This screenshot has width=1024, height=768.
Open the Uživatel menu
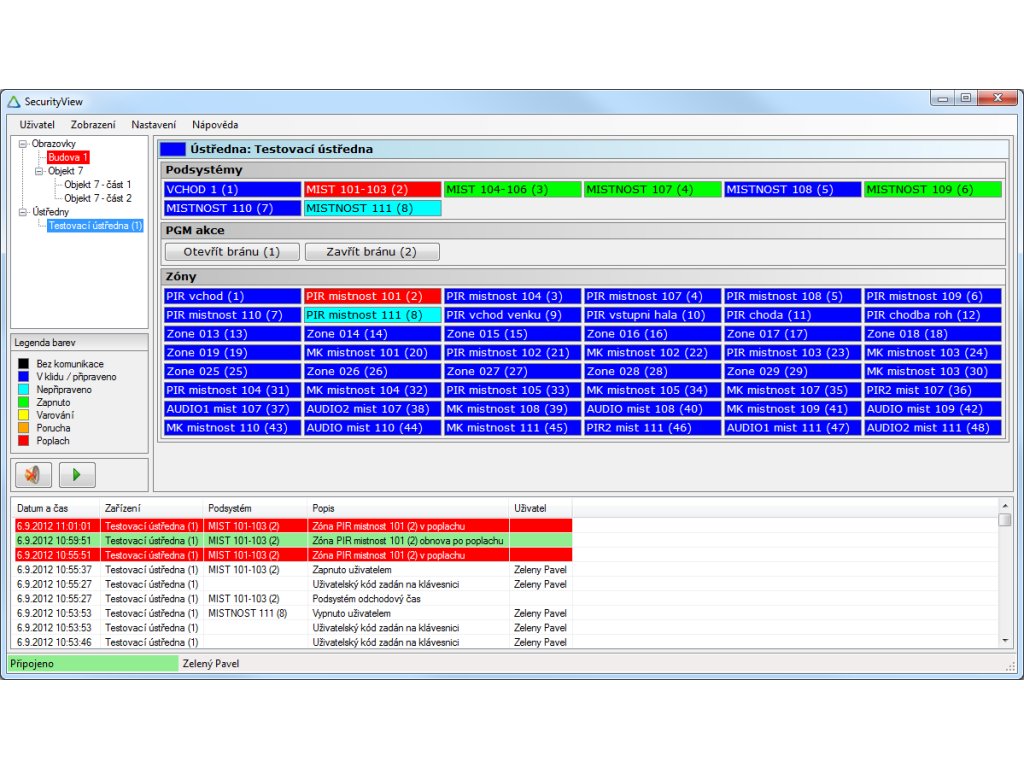37,125
